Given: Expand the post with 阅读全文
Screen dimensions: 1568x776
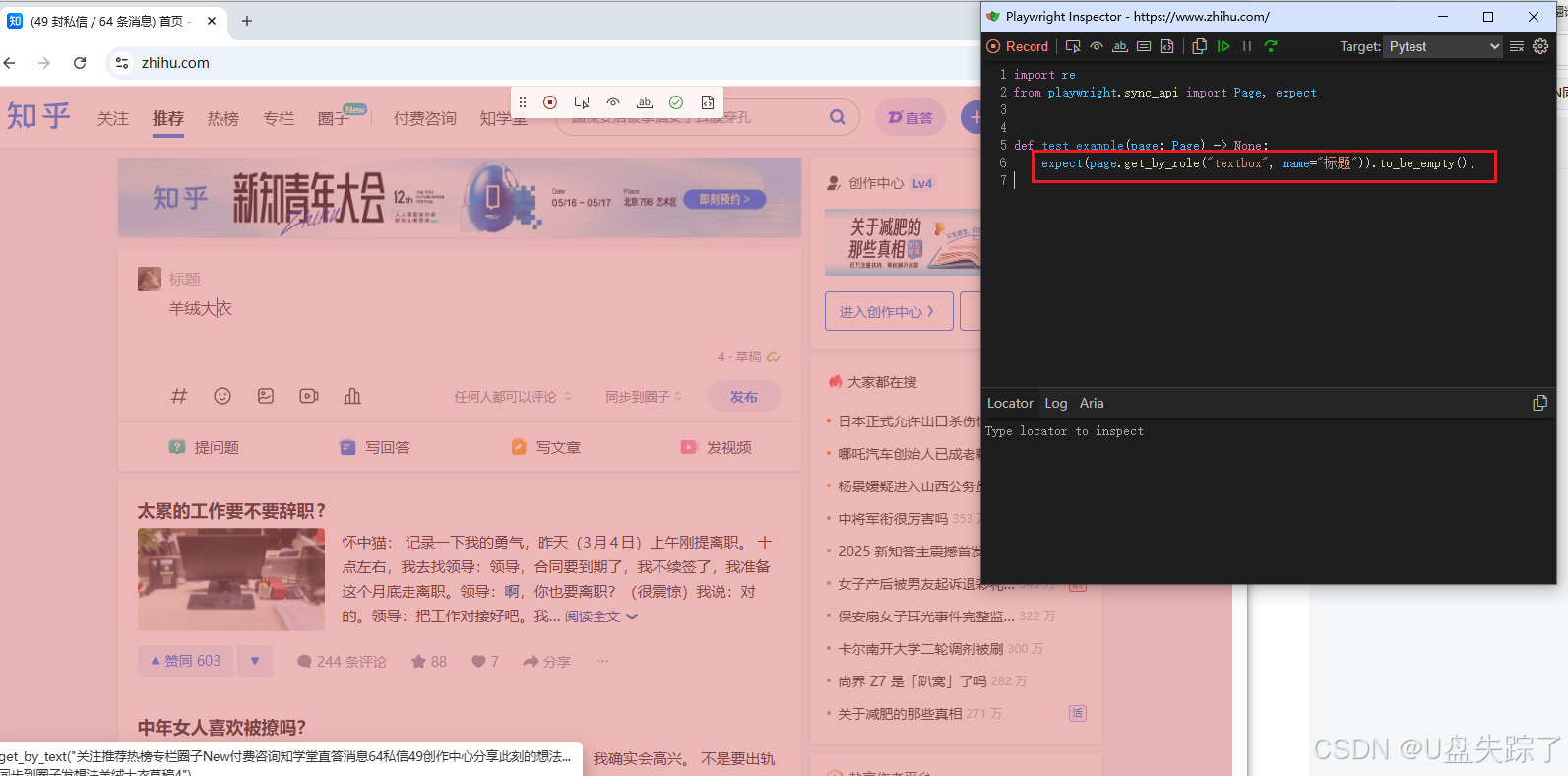Looking at the screenshot, I should [600, 616].
